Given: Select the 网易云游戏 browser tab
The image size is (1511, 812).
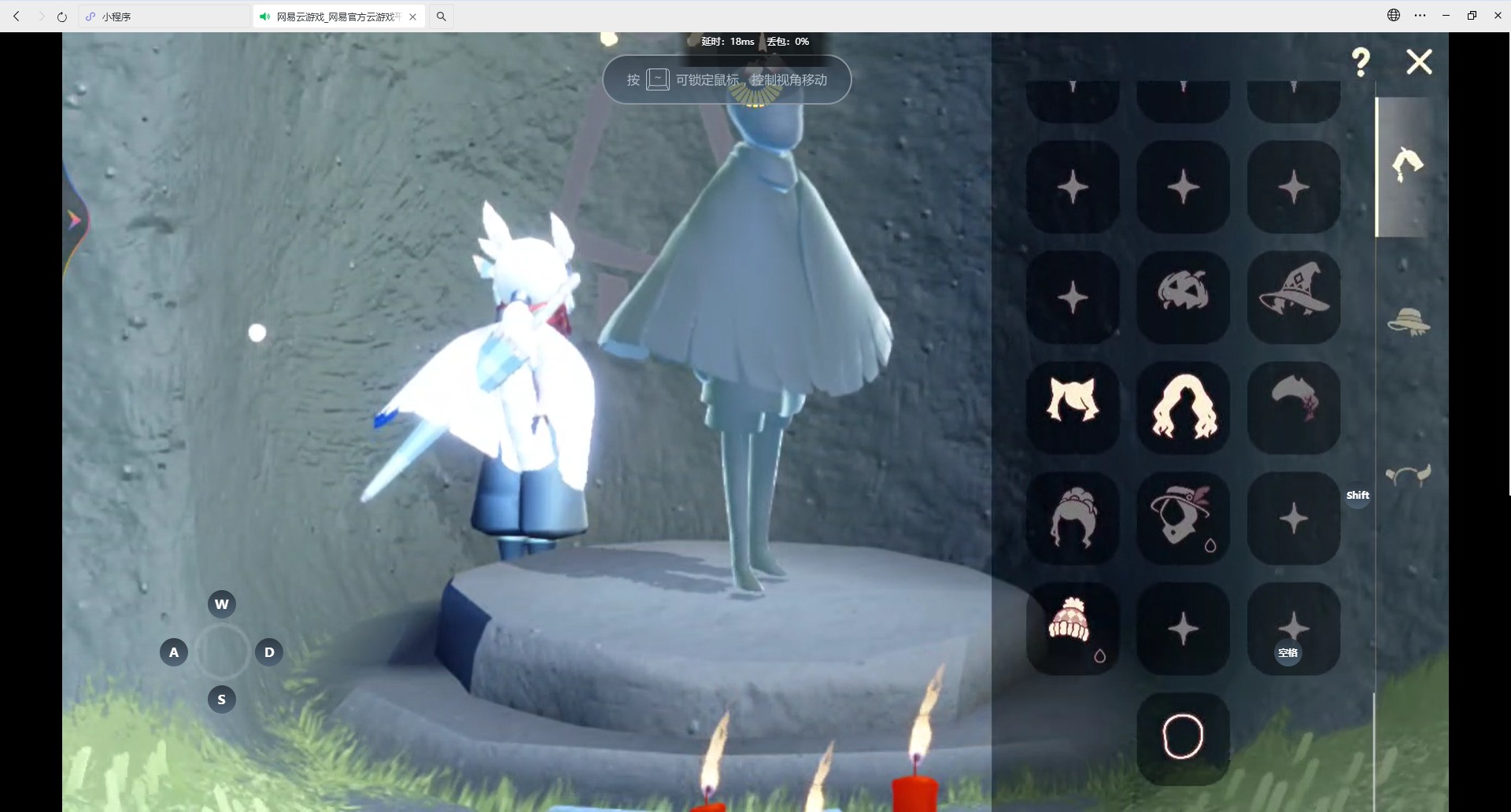Looking at the screenshot, I should [339, 16].
